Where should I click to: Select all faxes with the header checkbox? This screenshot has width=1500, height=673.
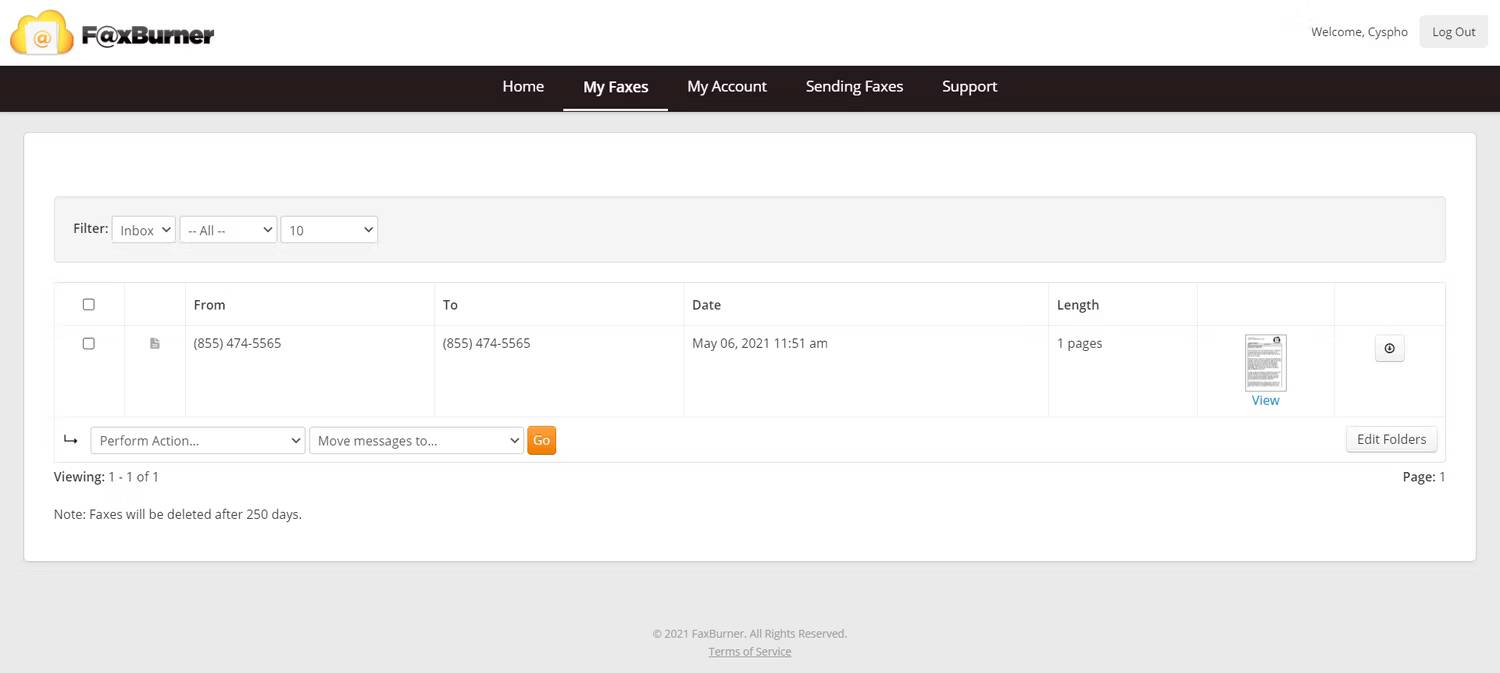tap(89, 305)
